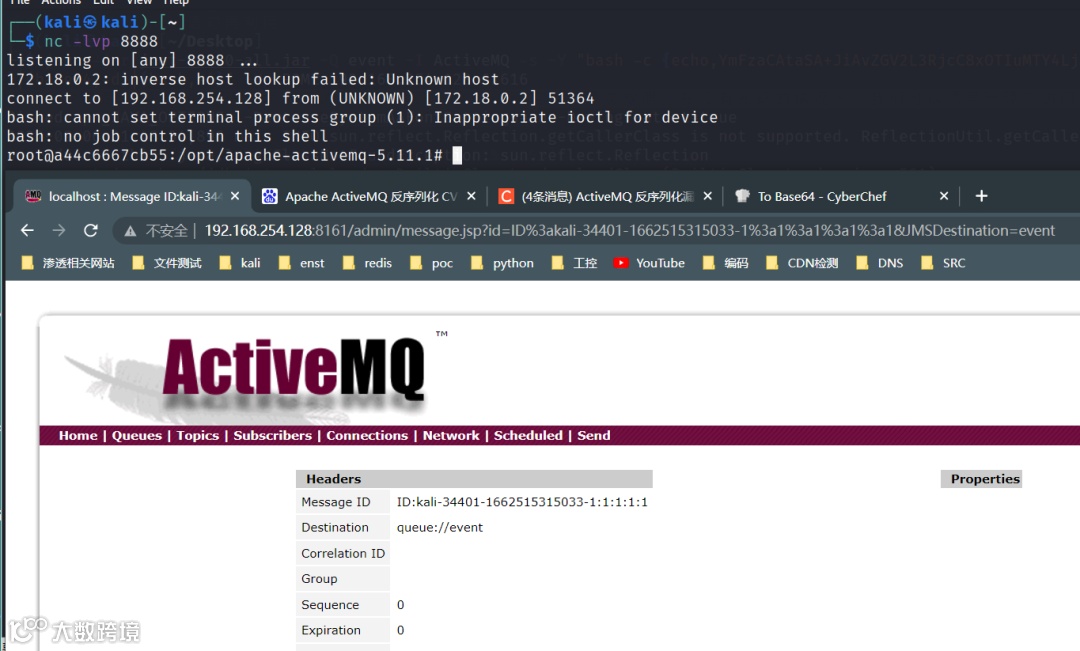Click the Message ID header label
The width and height of the screenshot is (1080, 651).
[335, 502]
